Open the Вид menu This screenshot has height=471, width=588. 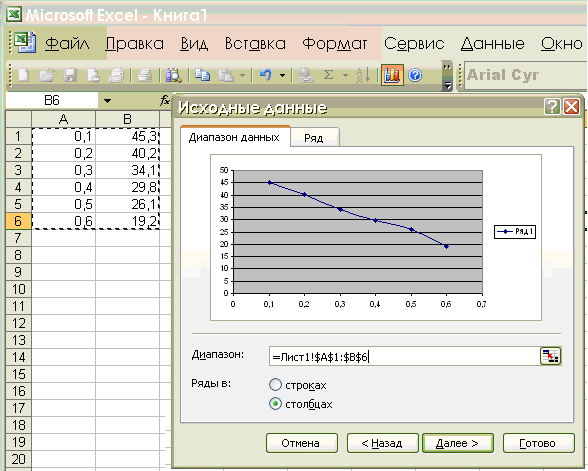pyautogui.click(x=194, y=44)
